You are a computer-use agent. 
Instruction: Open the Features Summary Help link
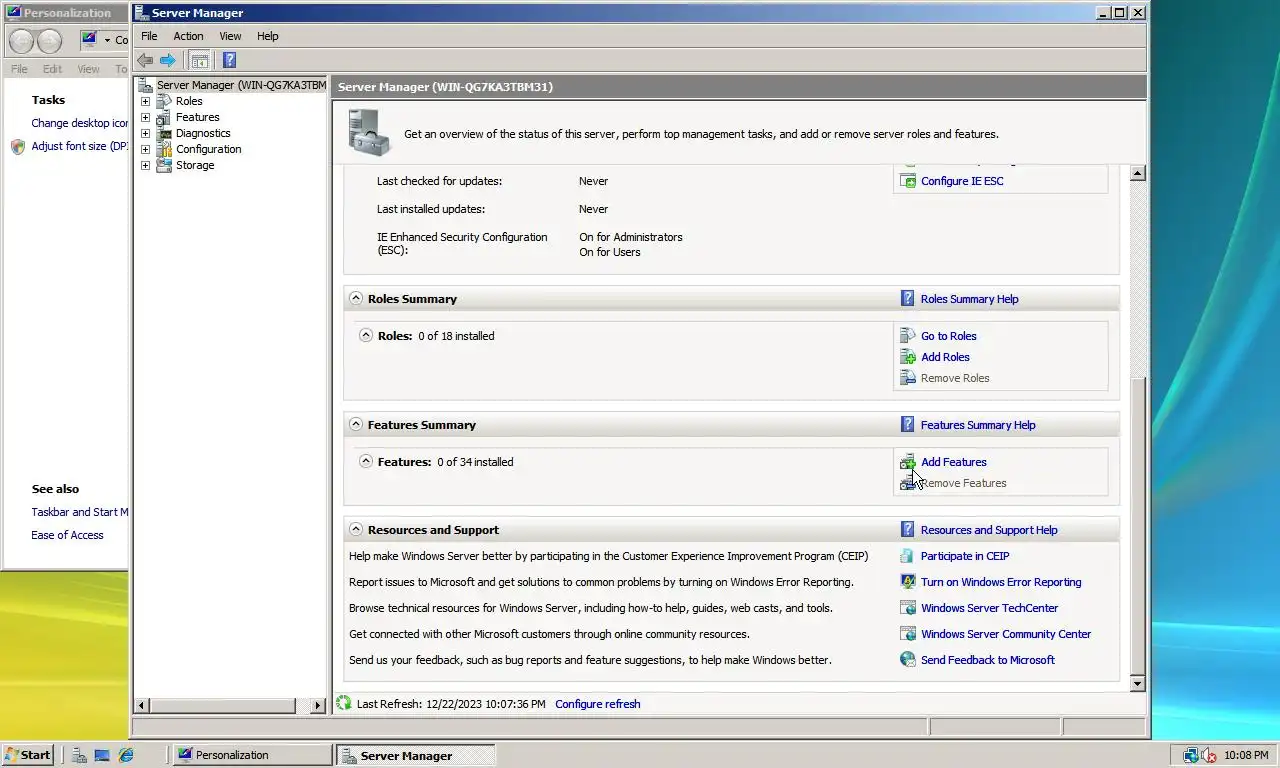978,425
